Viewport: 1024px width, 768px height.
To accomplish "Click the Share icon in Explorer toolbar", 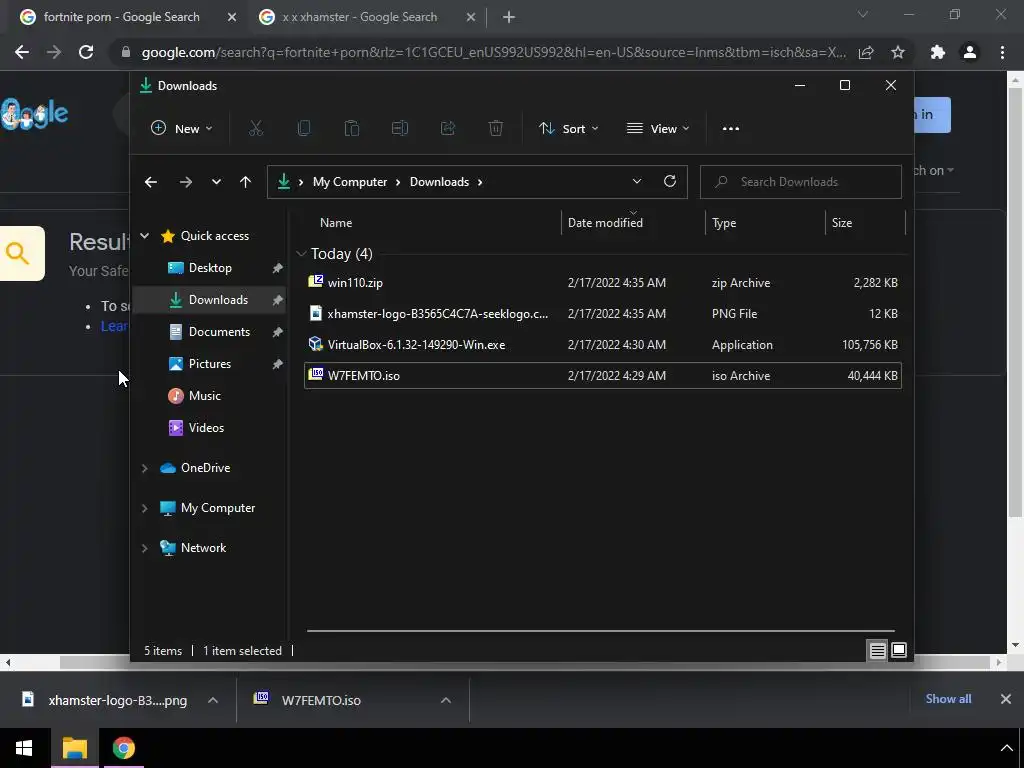I will click(448, 128).
